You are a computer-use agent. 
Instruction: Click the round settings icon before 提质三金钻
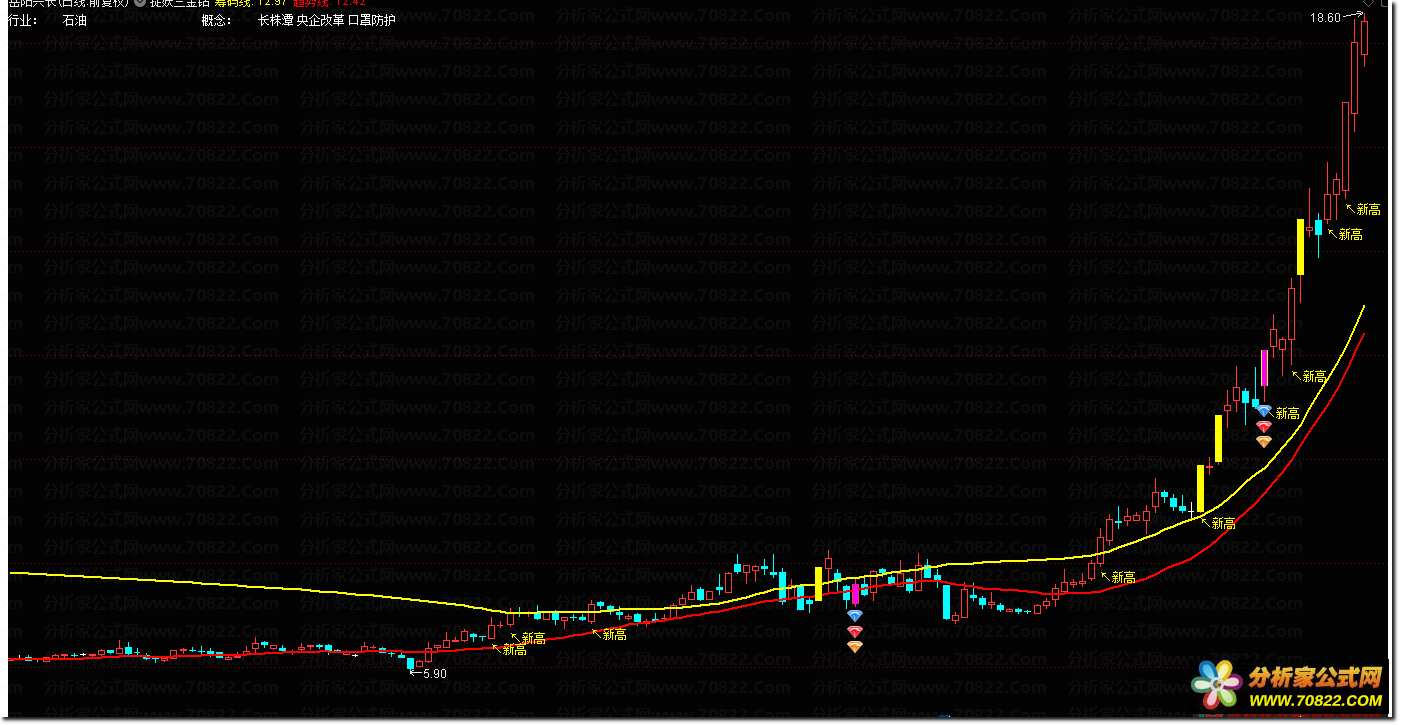coord(139,3)
